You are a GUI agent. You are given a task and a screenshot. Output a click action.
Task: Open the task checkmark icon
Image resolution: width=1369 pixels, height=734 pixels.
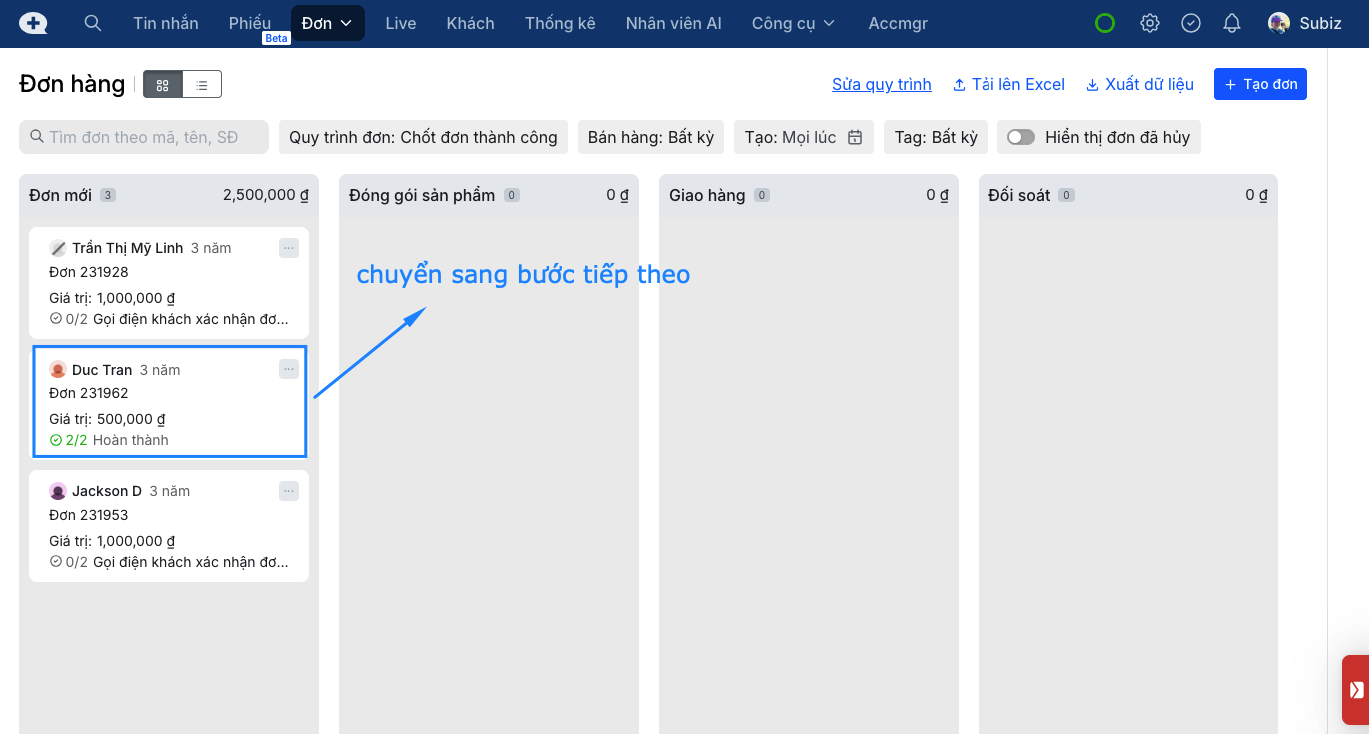point(1190,23)
